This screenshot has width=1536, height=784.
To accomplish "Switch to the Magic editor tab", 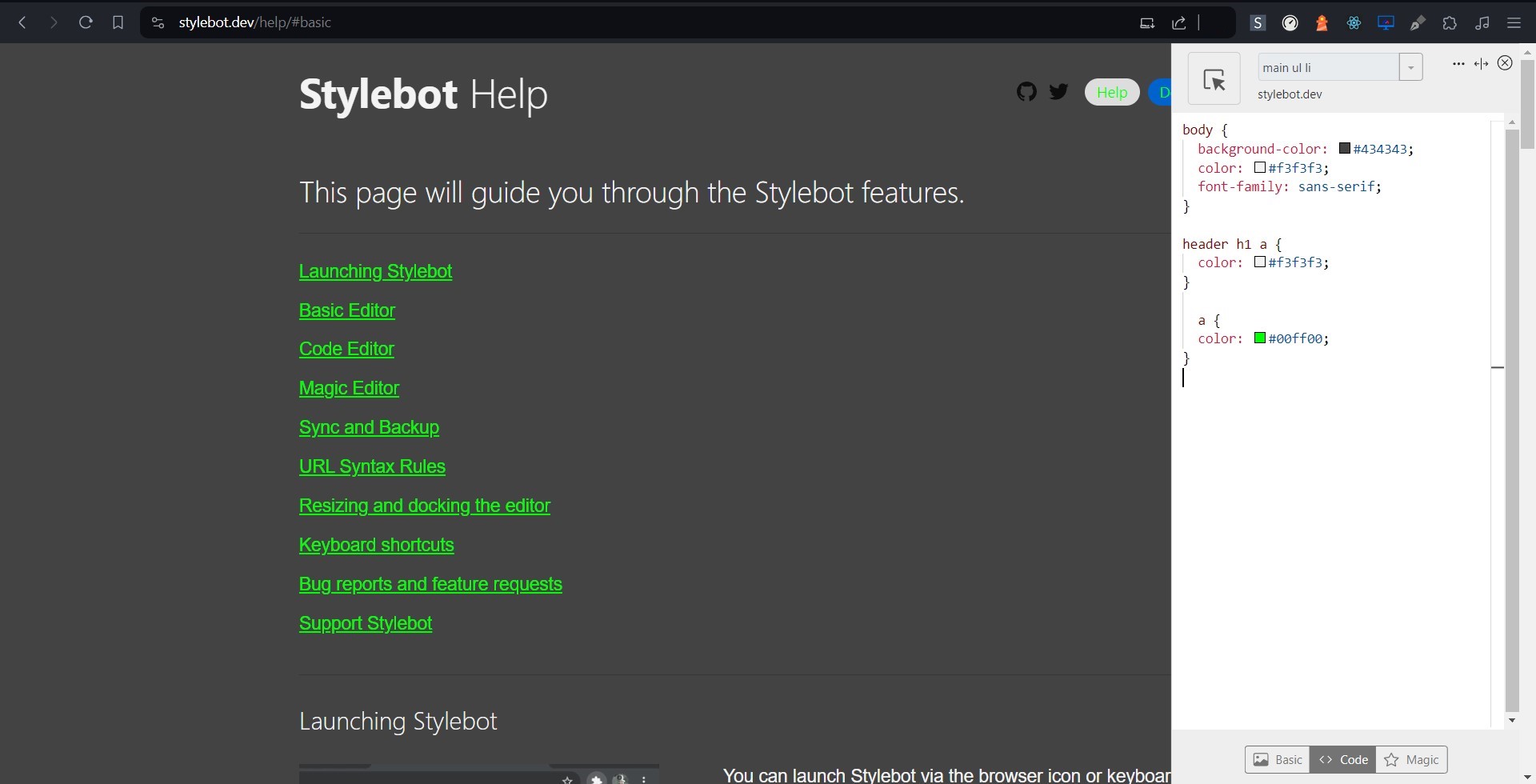I will click(1412, 759).
